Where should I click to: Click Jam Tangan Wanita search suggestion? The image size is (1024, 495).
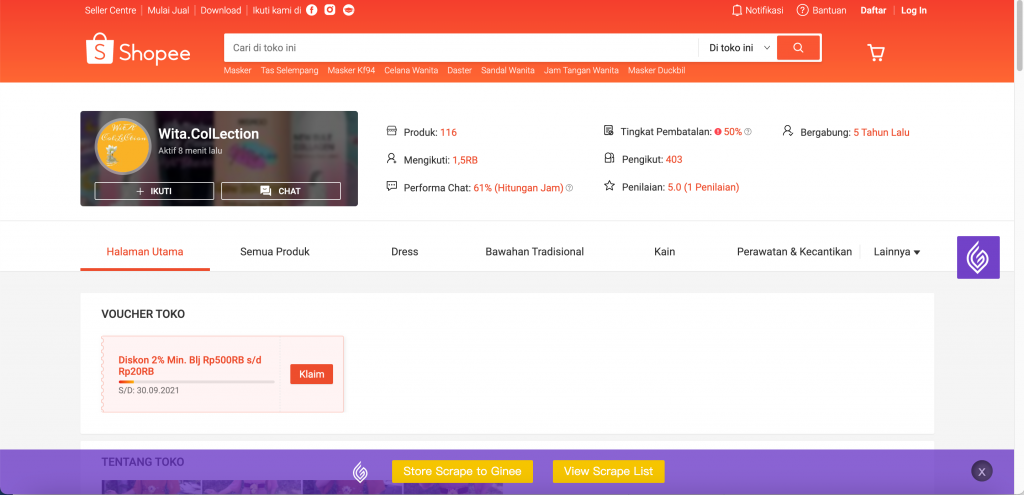click(581, 71)
